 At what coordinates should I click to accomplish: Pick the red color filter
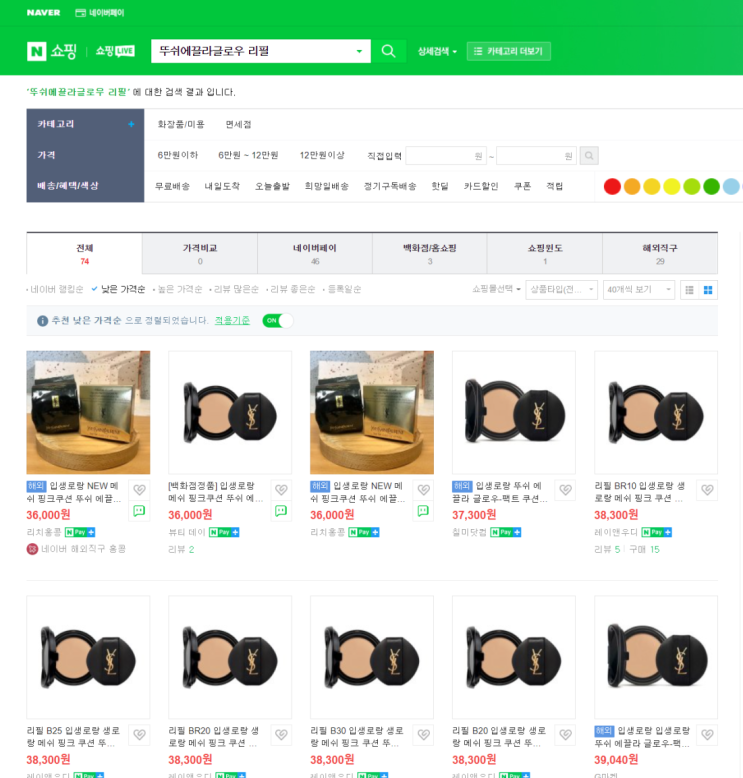[x=612, y=187]
